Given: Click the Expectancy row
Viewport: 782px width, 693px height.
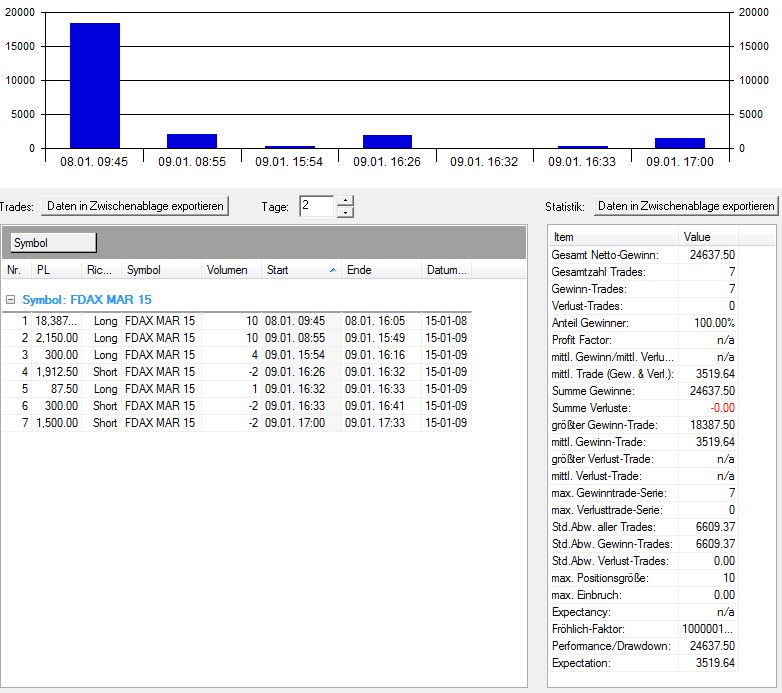Looking at the screenshot, I should 643,611.
